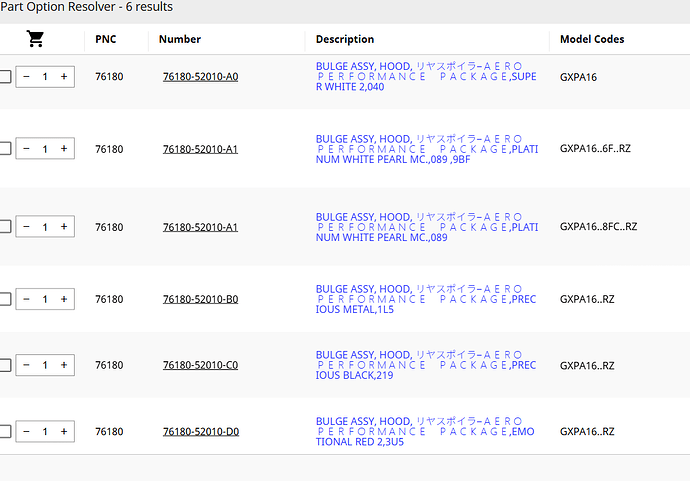This screenshot has width=690, height=481.
Task: Decrease quantity for part 76180-52010-C0
Action: coord(26,365)
